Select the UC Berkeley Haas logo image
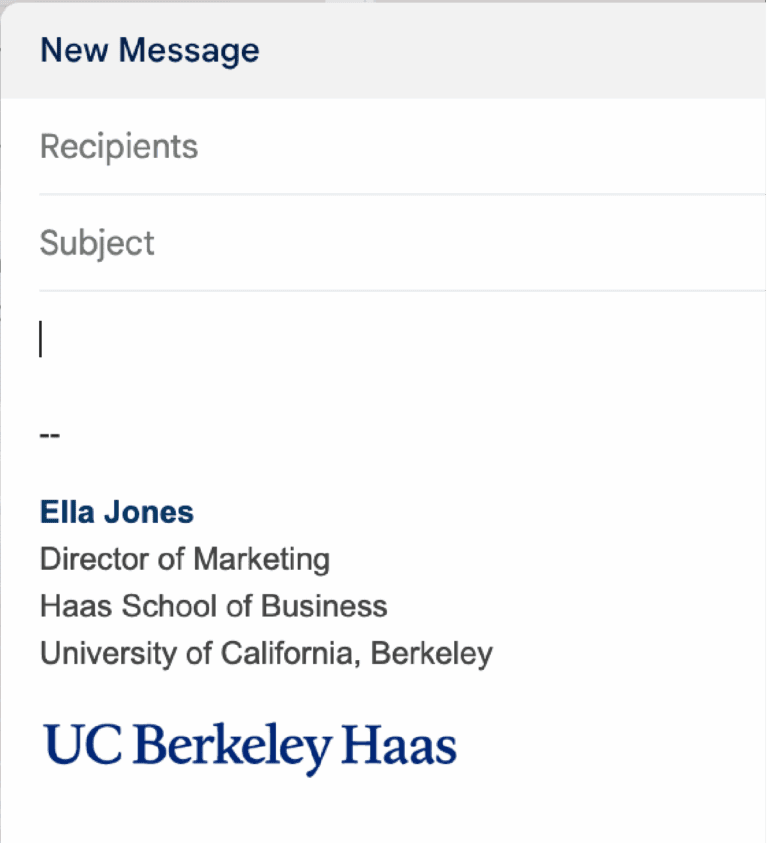Screen dimensions: 768x843 click(250, 747)
